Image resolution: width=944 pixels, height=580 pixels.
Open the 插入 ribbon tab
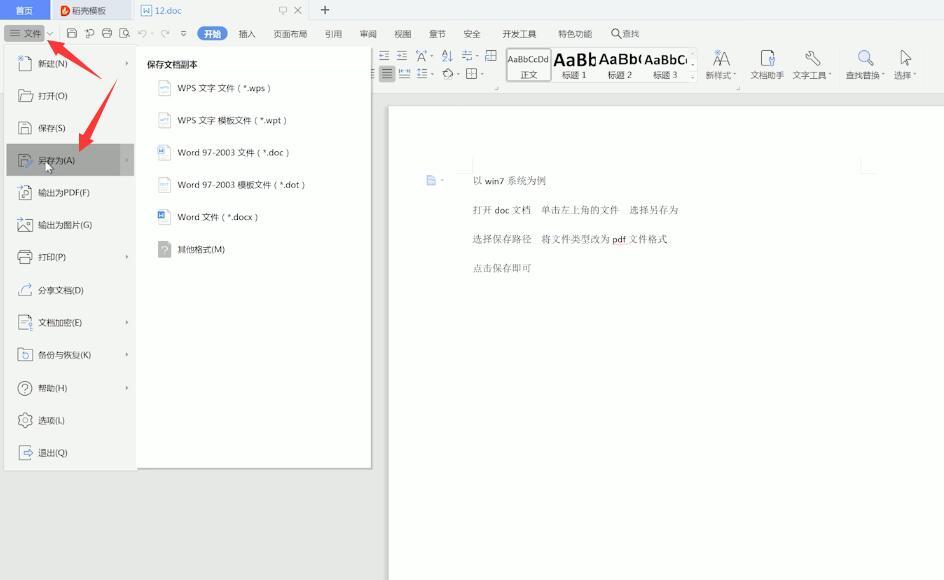[x=247, y=34]
